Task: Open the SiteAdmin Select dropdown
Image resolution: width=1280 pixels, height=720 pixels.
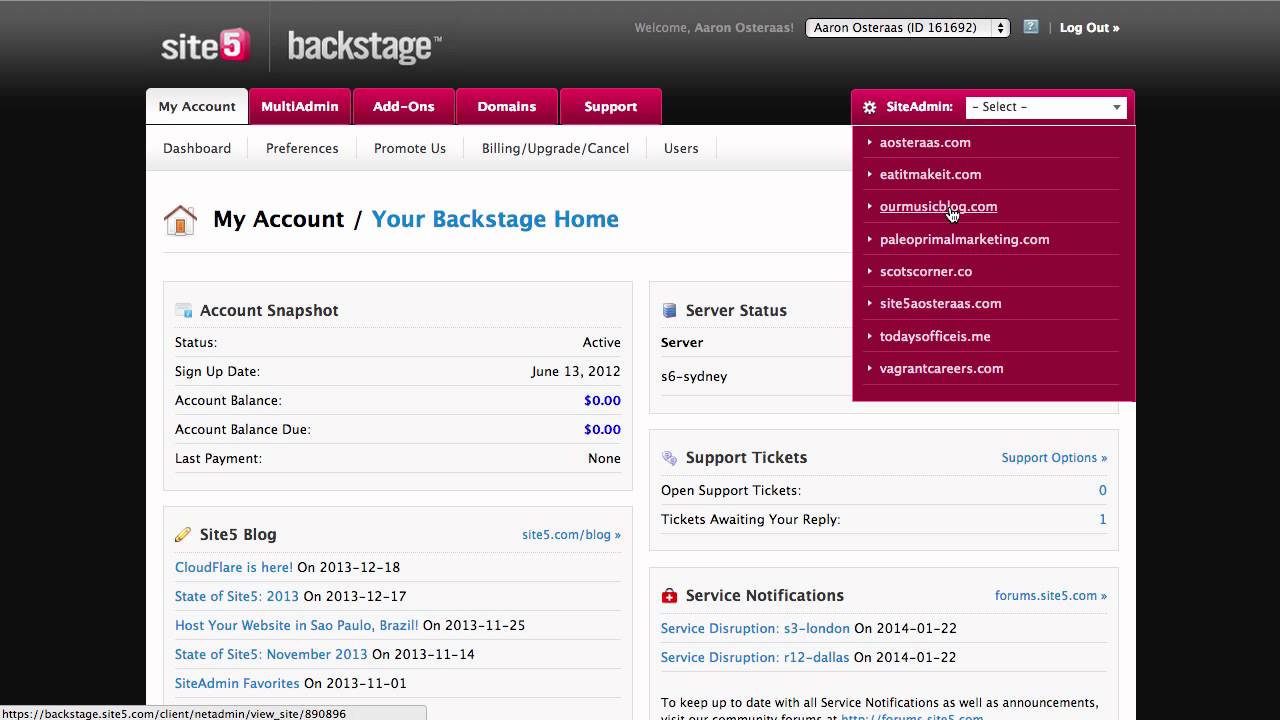Action: pyautogui.click(x=1046, y=107)
